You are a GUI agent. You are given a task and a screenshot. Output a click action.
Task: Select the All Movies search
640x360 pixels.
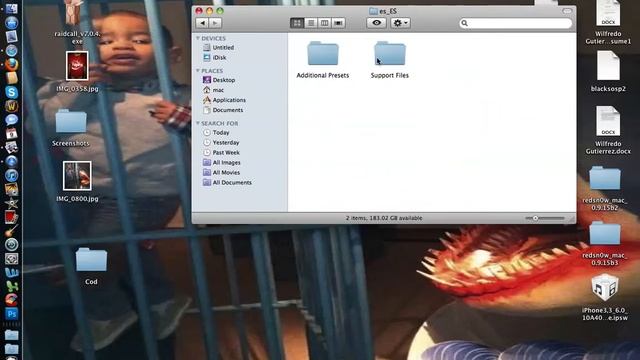(222, 172)
